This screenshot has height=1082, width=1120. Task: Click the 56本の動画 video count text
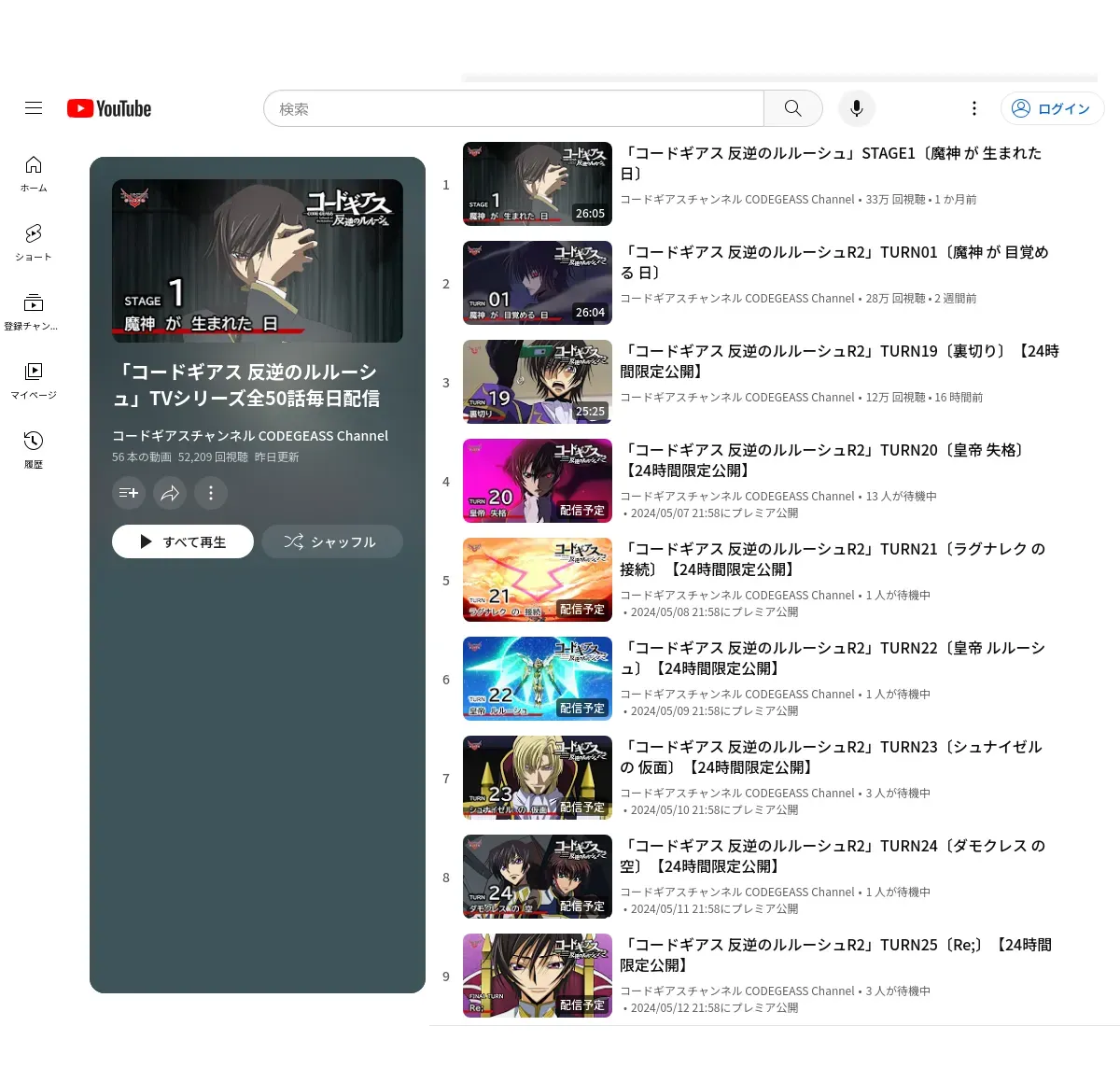pos(142,457)
